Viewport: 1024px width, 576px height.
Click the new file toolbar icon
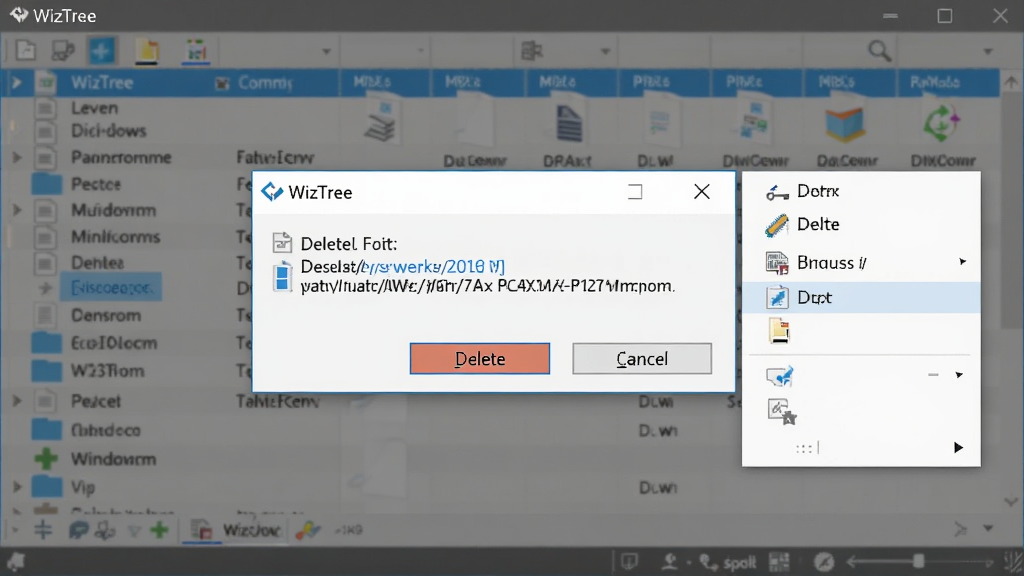25,50
